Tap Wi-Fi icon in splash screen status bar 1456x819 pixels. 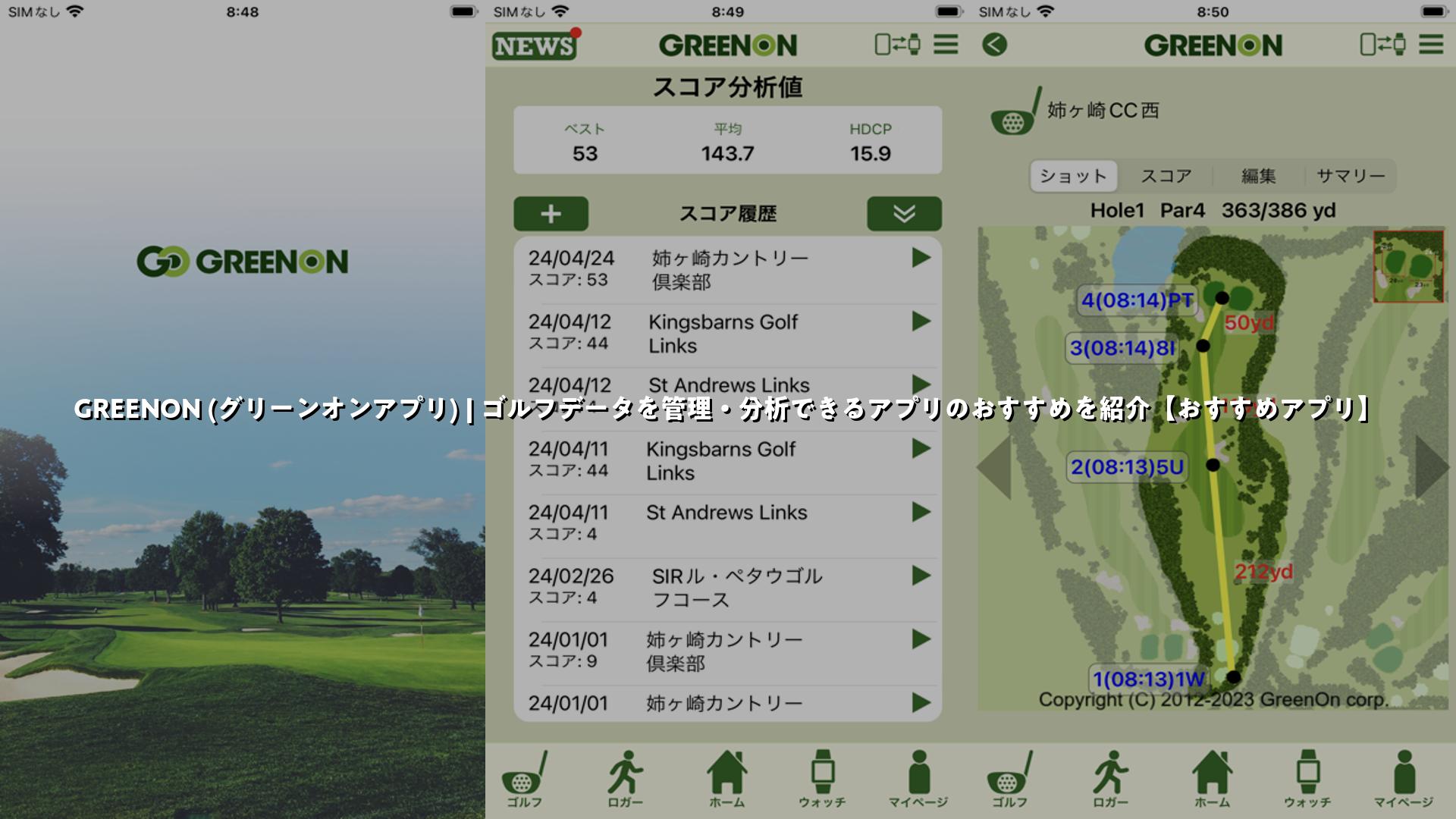[x=74, y=11]
